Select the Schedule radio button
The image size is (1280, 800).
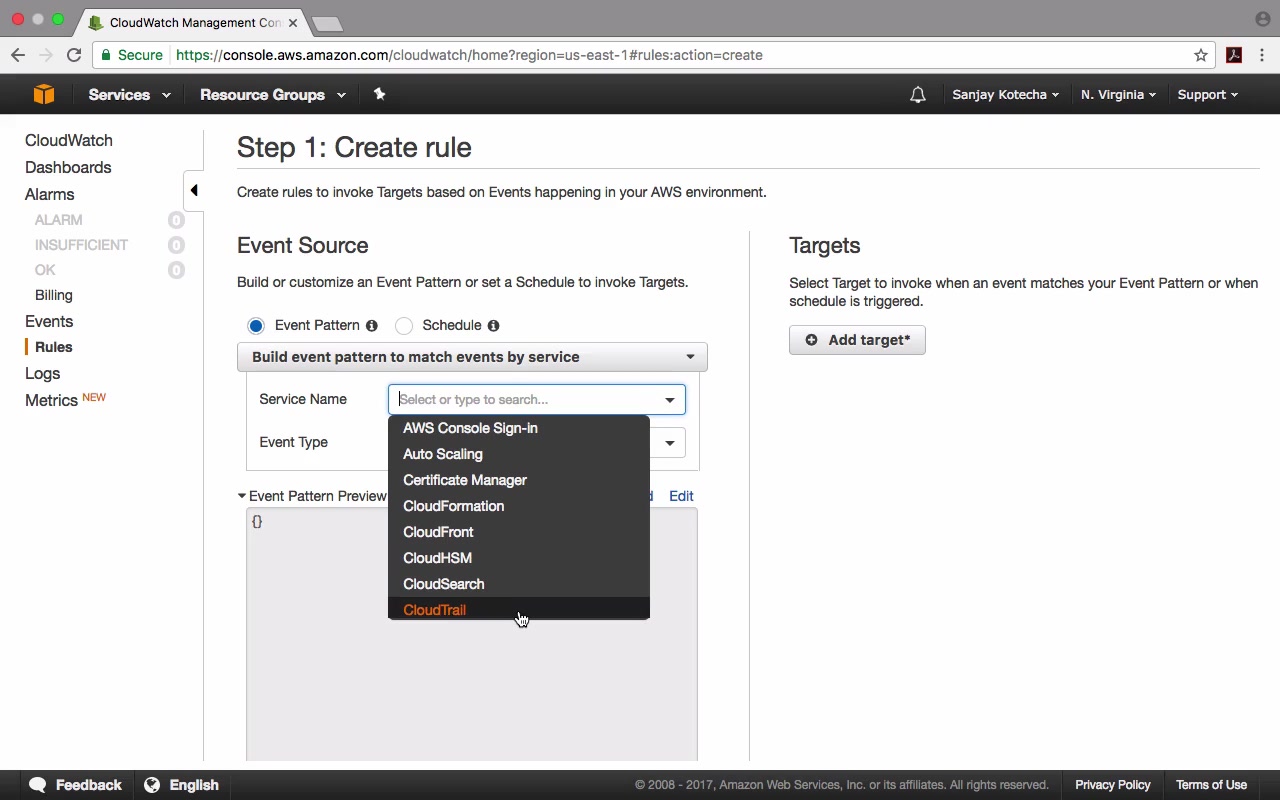click(x=404, y=326)
